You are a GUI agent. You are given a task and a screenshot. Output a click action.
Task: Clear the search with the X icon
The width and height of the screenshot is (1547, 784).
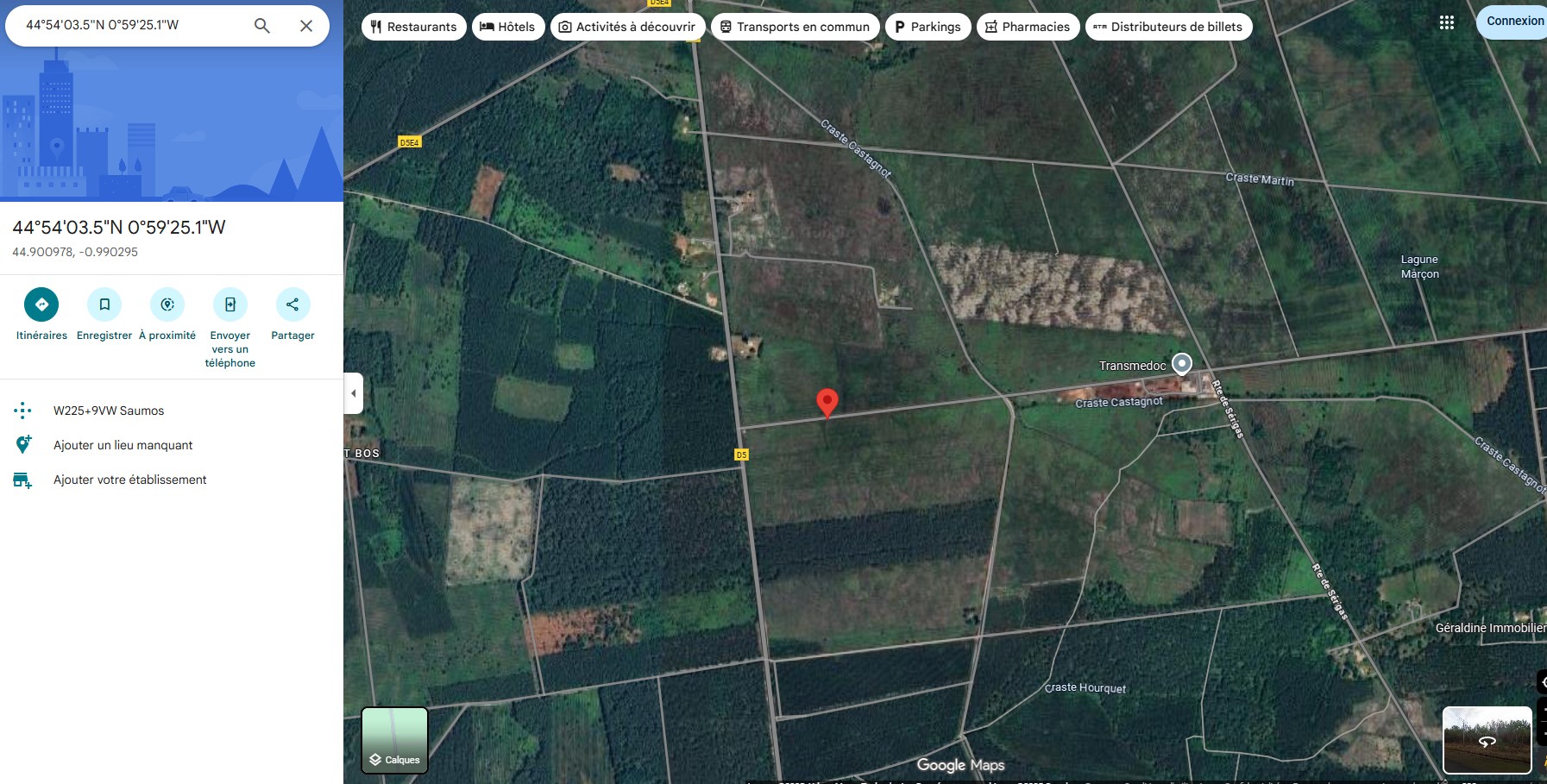tap(306, 26)
